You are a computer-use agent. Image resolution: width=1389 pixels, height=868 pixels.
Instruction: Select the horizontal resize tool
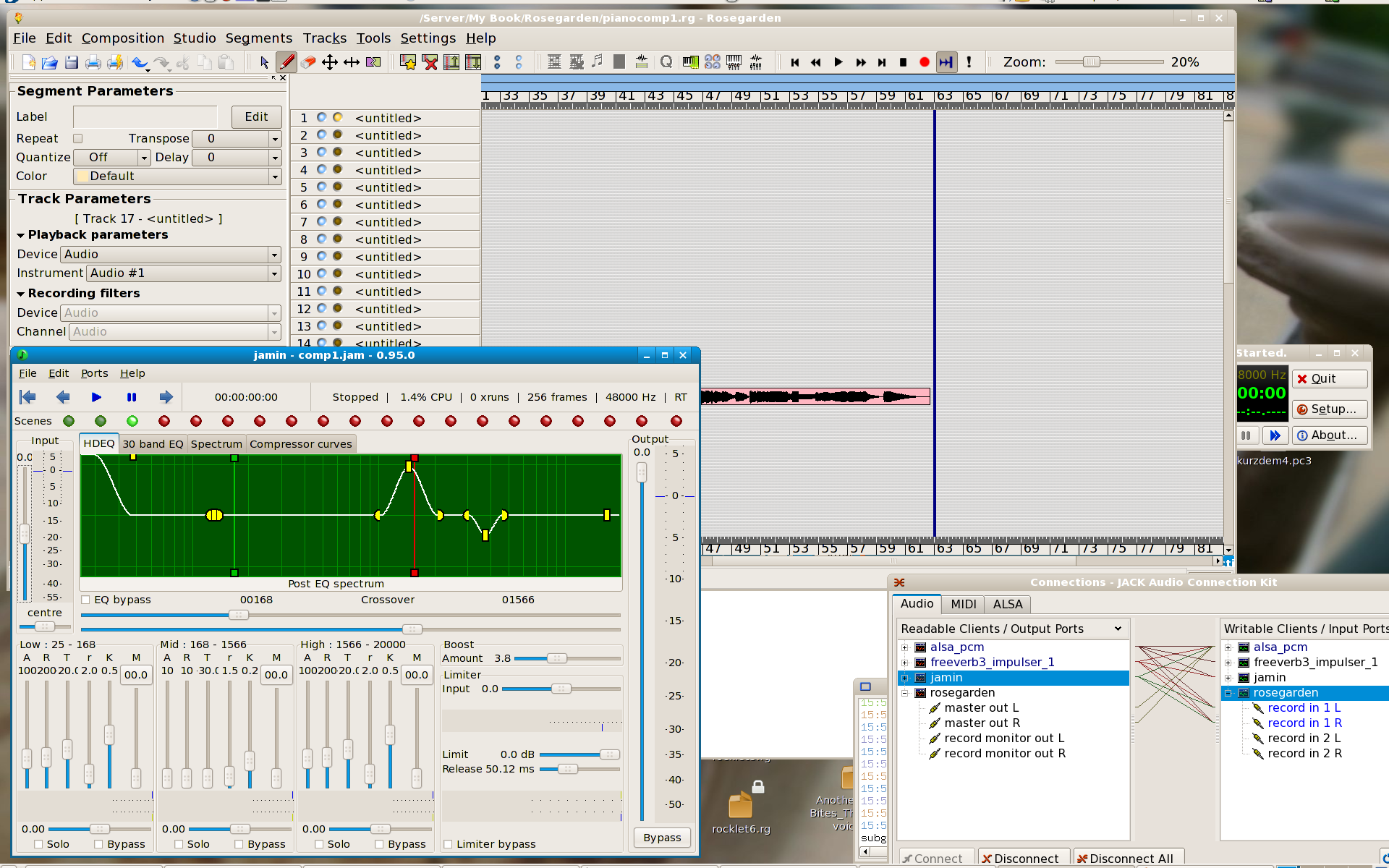[x=352, y=63]
